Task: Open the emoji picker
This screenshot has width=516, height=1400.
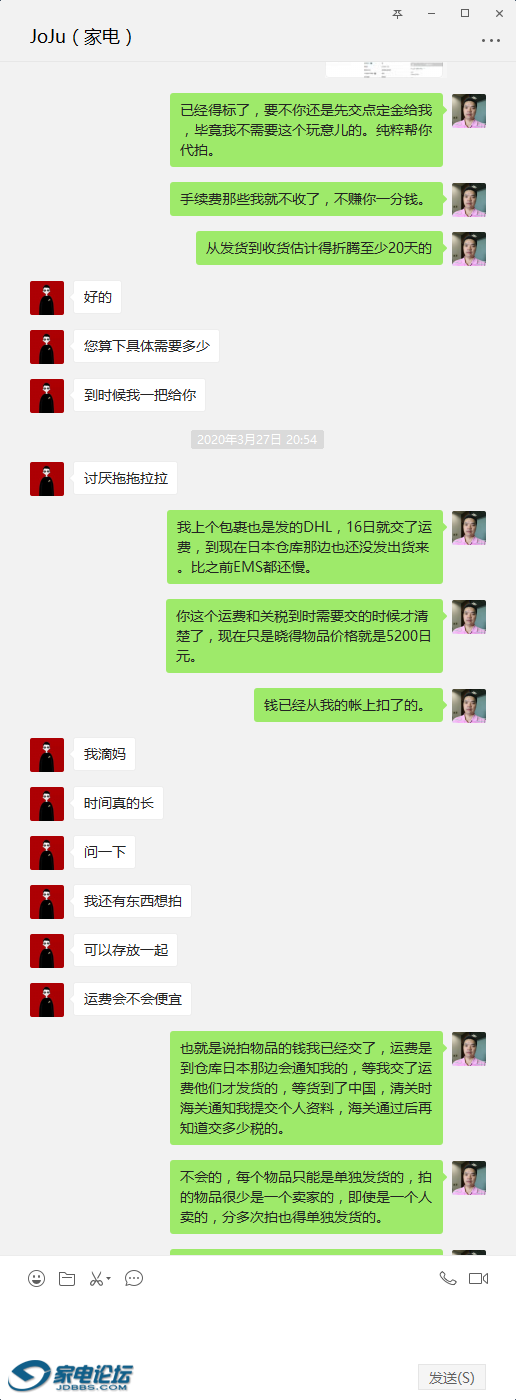Action: pyautogui.click(x=37, y=1278)
